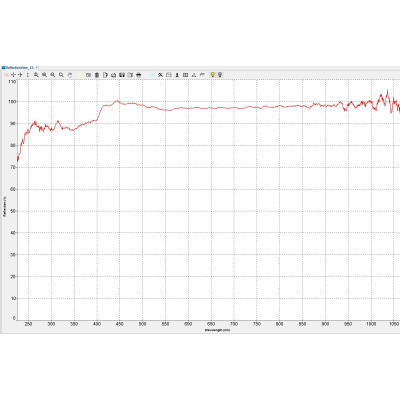Click the blank page document icon
This screenshot has width=400, height=400.
105,75
